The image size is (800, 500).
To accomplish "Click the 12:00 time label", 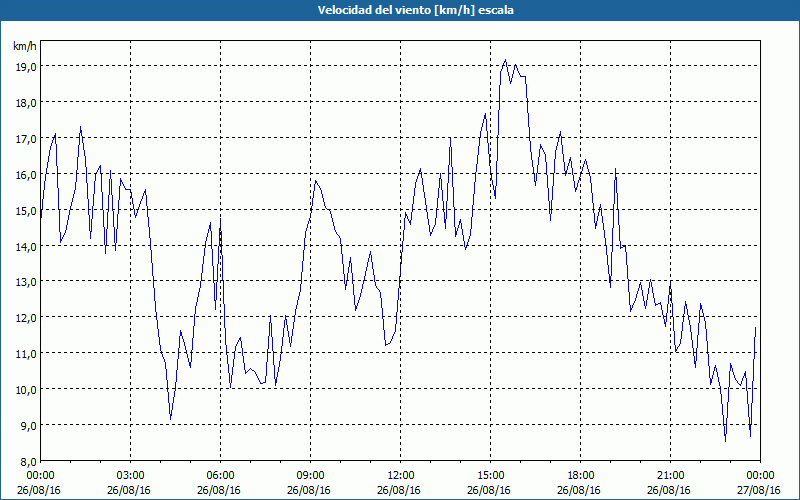I will [401, 475].
